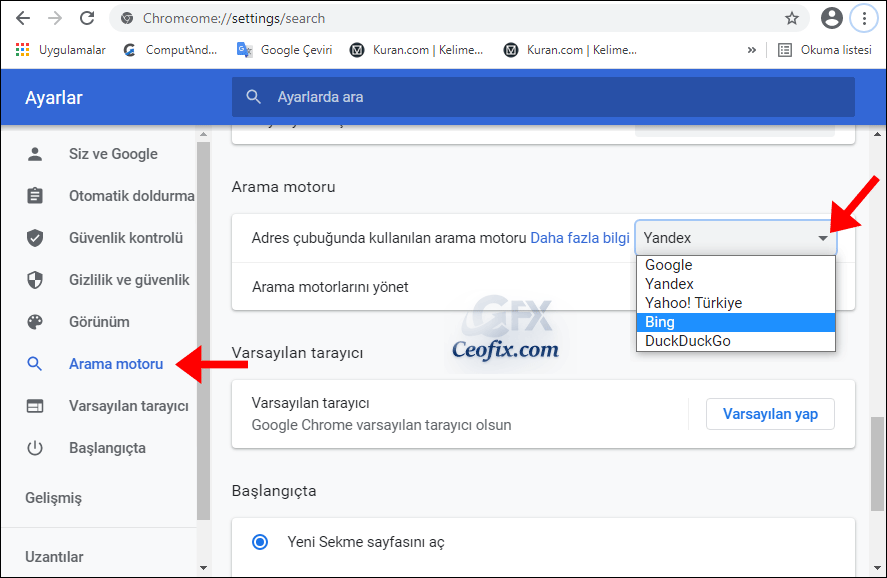Open Okuma listesi reading list
The height and width of the screenshot is (578, 887).
[825, 50]
